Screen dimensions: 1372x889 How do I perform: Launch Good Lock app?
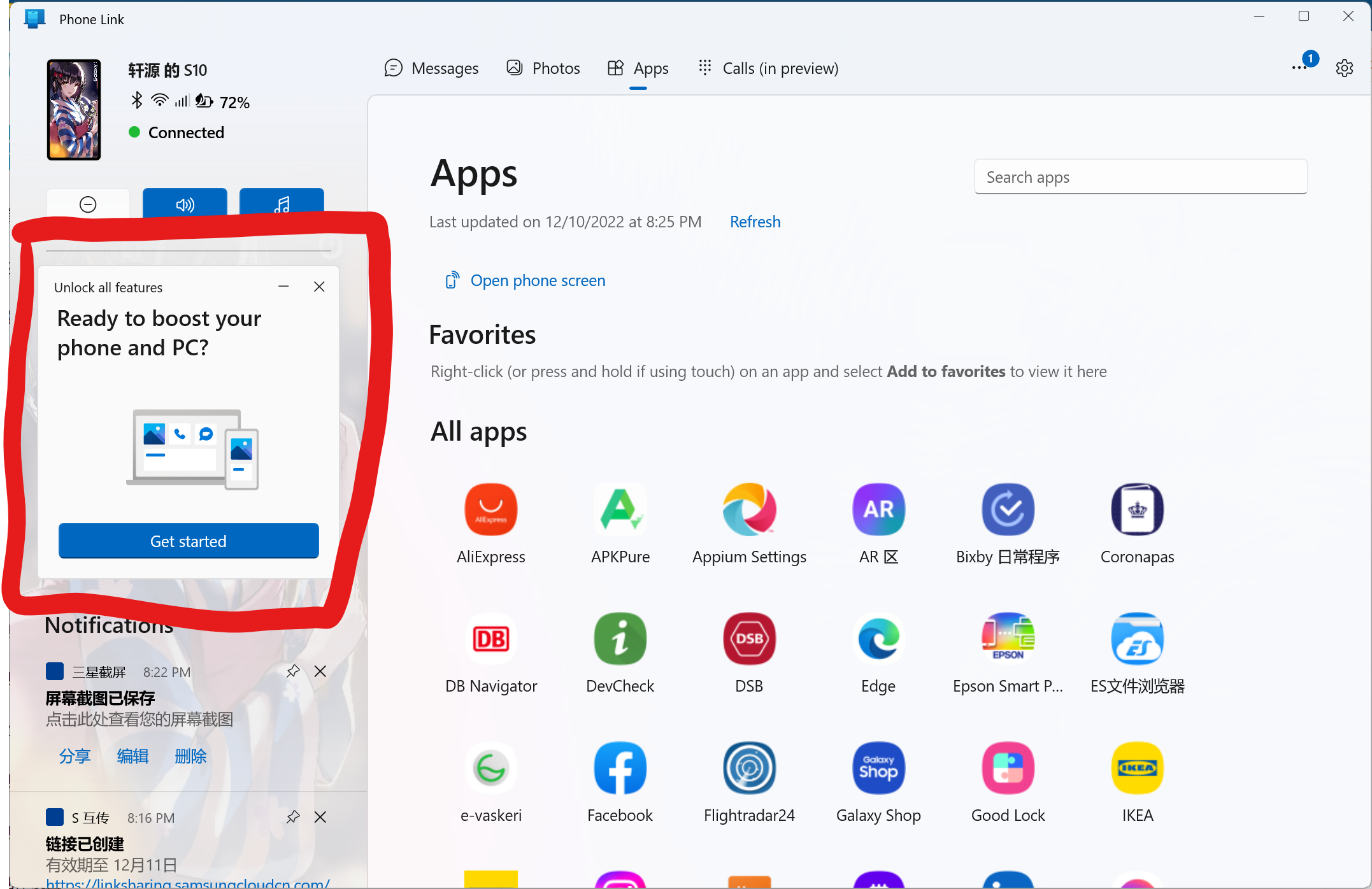pos(1008,768)
